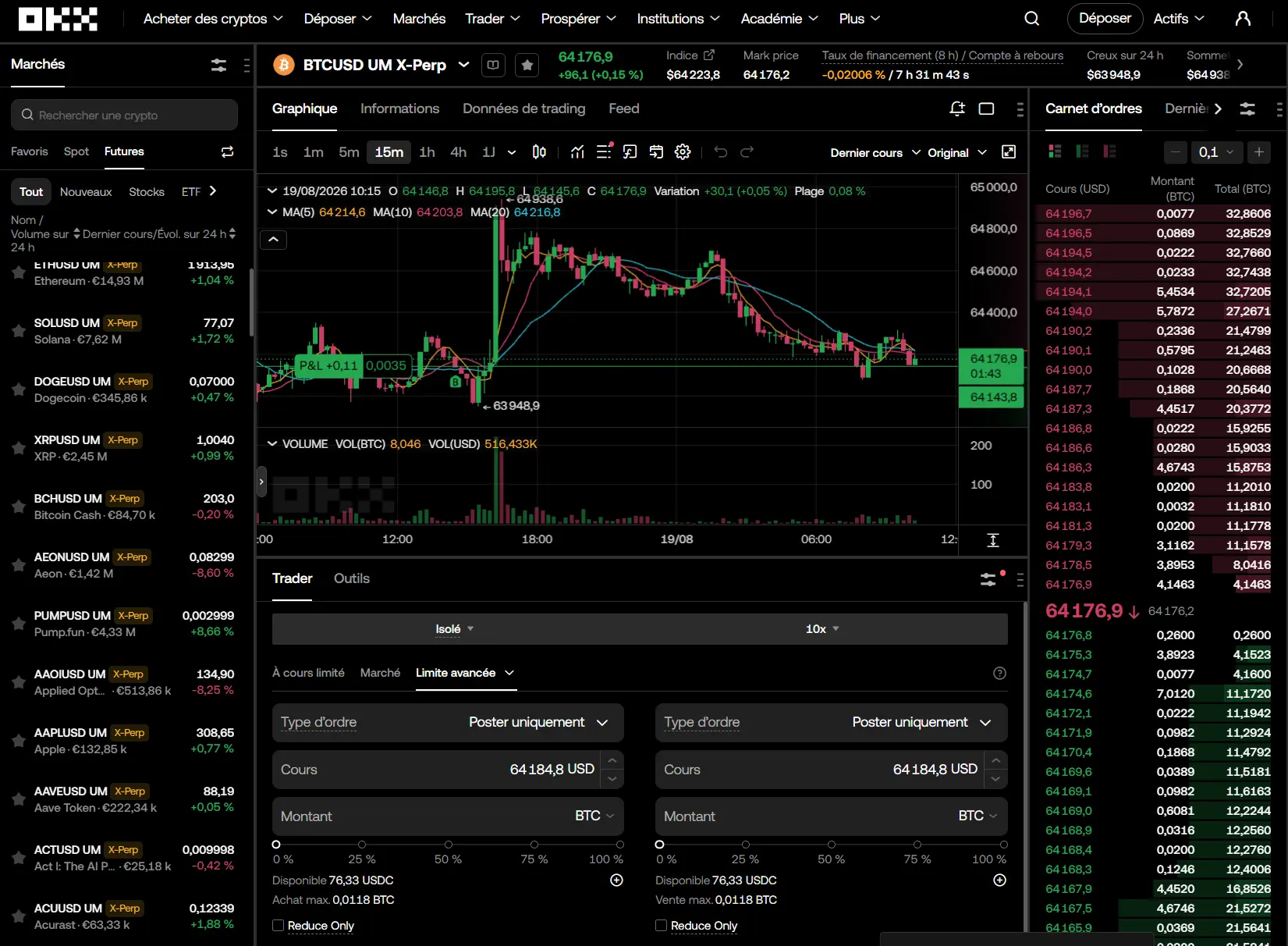The height and width of the screenshot is (946, 1288).
Task: Set buy amount slider to 50 %
Action: pos(448,845)
